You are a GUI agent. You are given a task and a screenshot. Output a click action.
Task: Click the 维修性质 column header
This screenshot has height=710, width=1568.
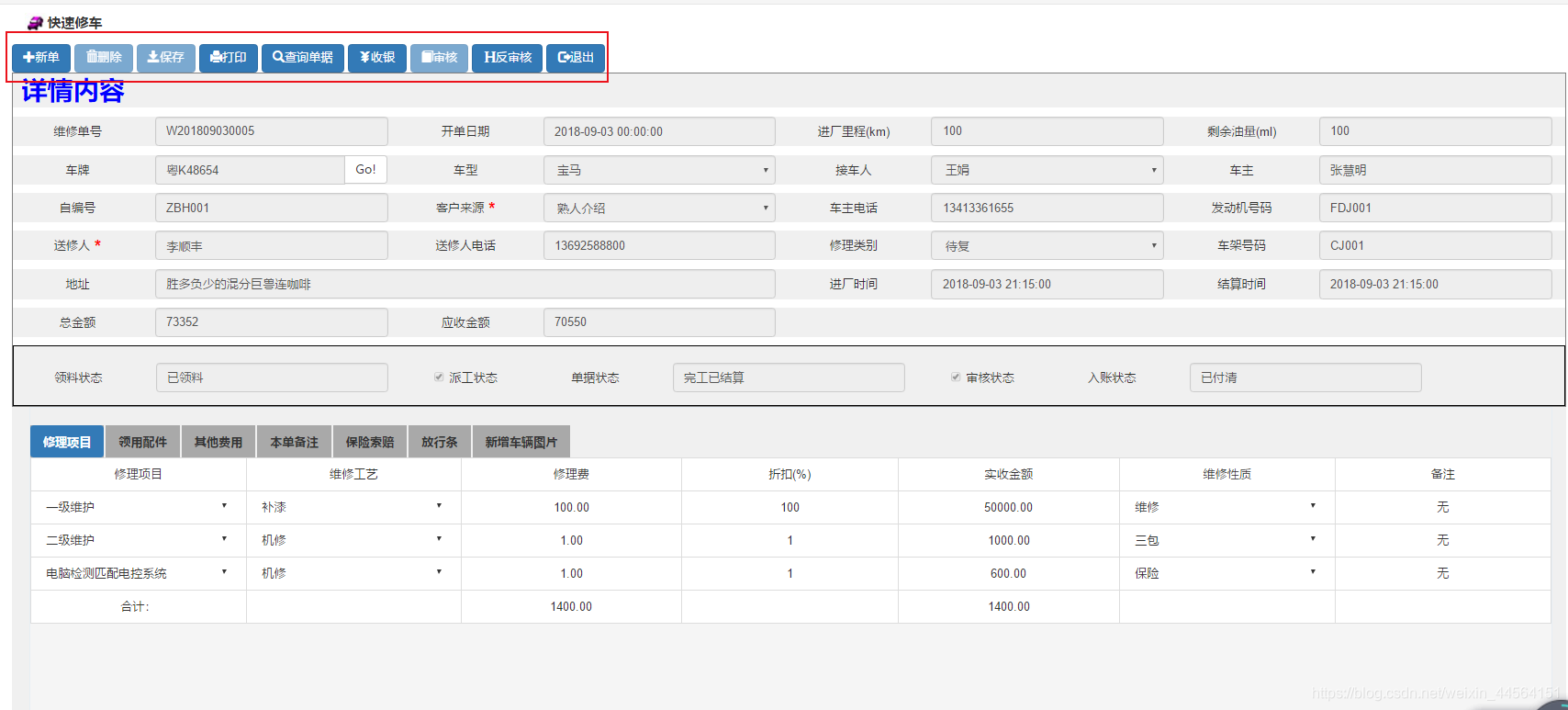pos(1227,474)
